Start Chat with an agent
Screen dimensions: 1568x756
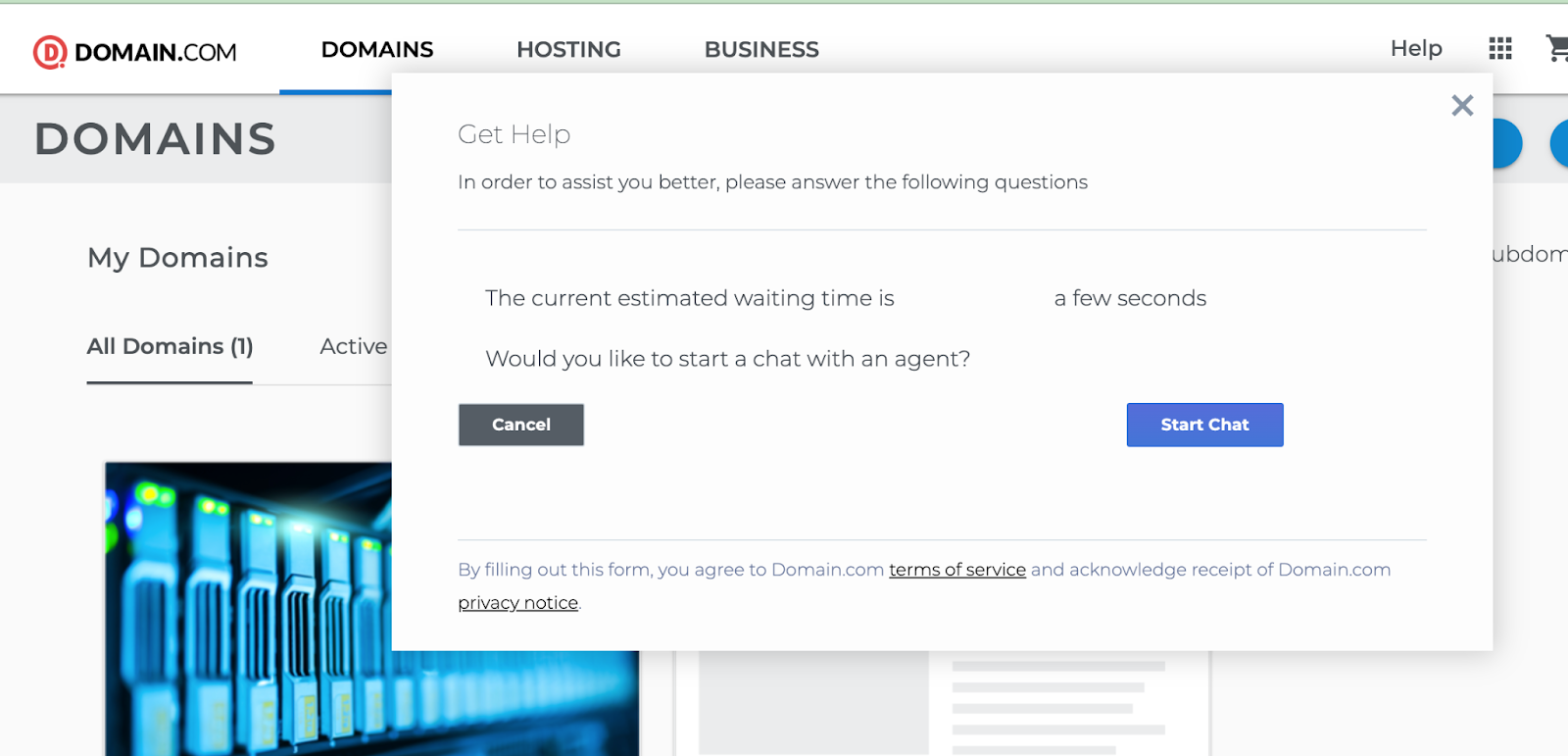click(1204, 425)
